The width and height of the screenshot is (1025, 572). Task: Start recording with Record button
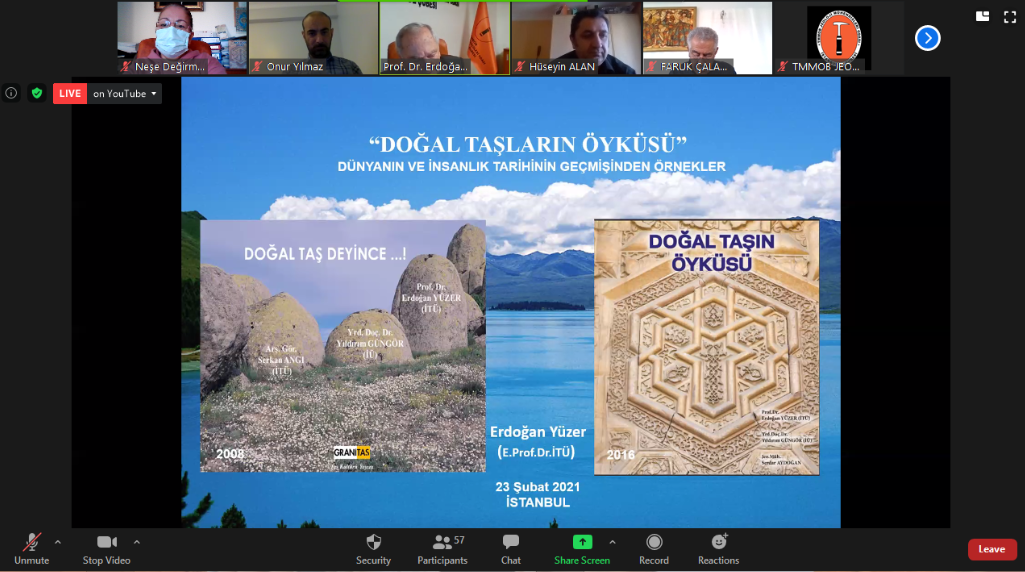[654, 549]
